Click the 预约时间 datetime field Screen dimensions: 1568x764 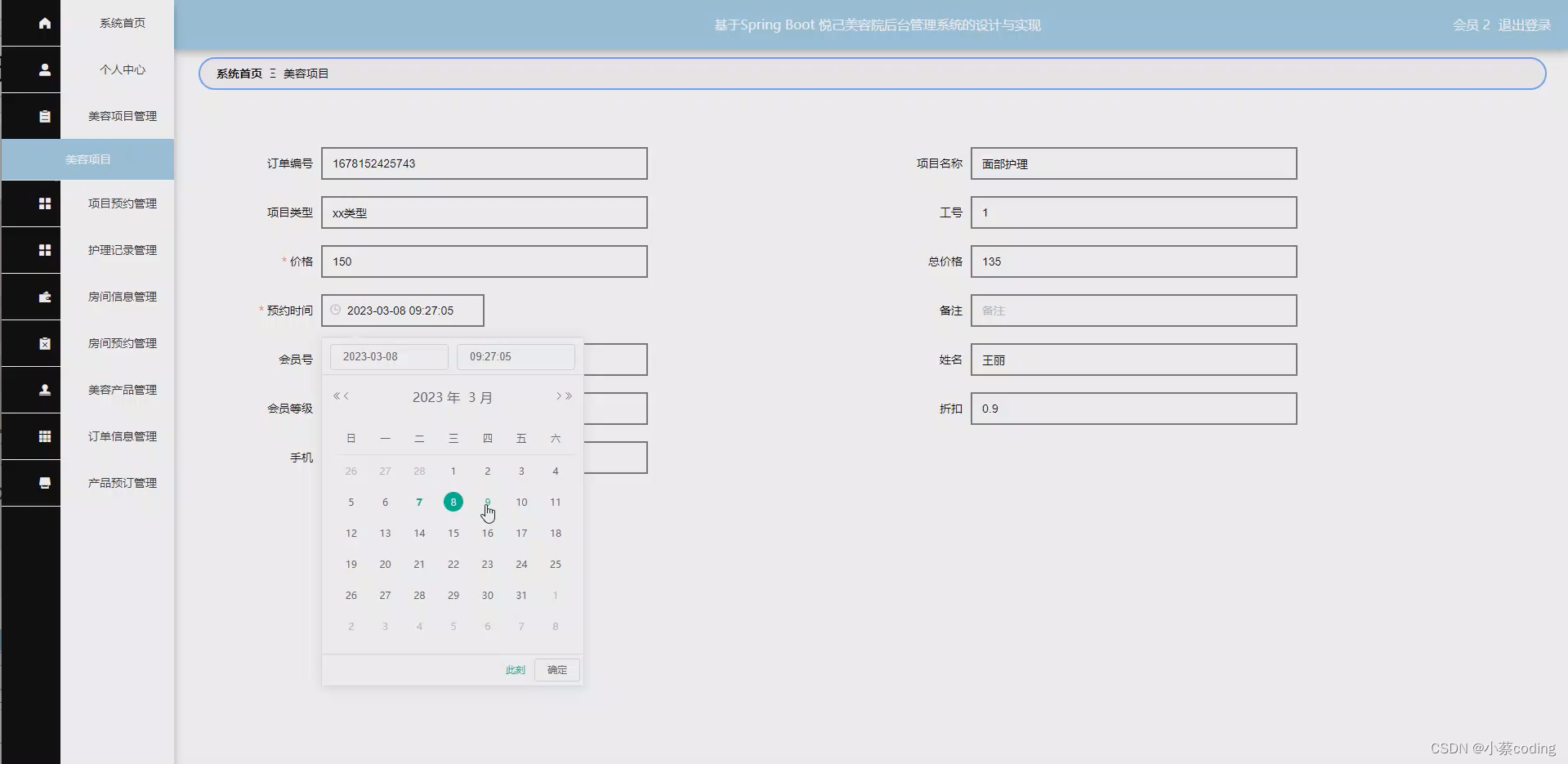[x=403, y=311]
